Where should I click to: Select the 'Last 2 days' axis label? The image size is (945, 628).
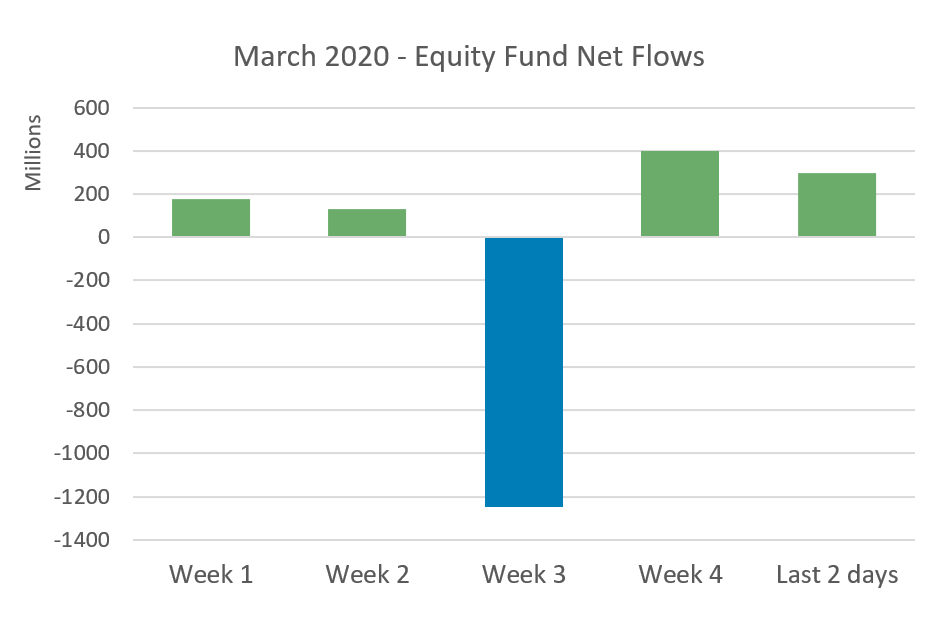coord(837,575)
